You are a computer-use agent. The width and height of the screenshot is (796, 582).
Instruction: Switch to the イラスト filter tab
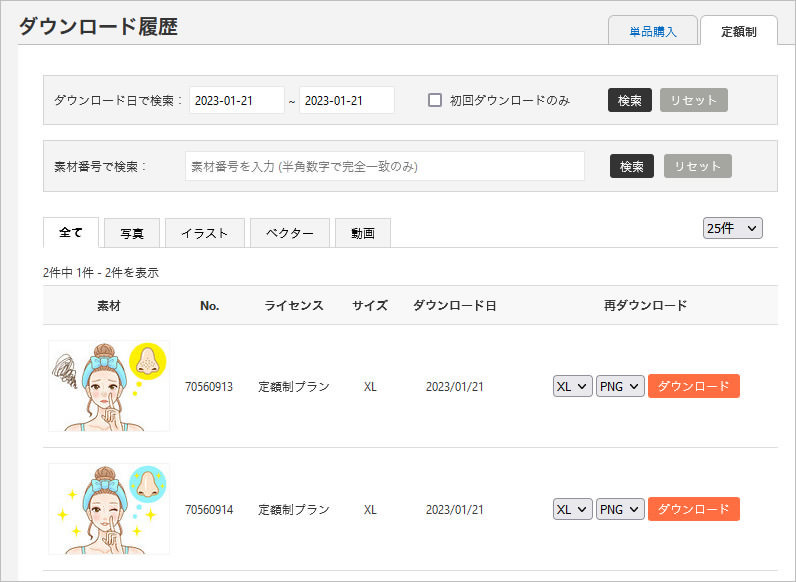[x=204, y=233]
